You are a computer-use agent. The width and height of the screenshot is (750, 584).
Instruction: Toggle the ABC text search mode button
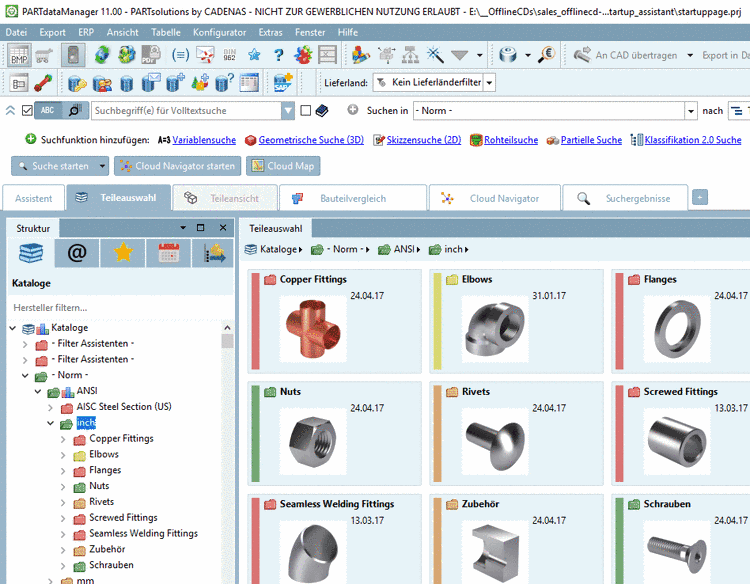(x=48, y=110)
